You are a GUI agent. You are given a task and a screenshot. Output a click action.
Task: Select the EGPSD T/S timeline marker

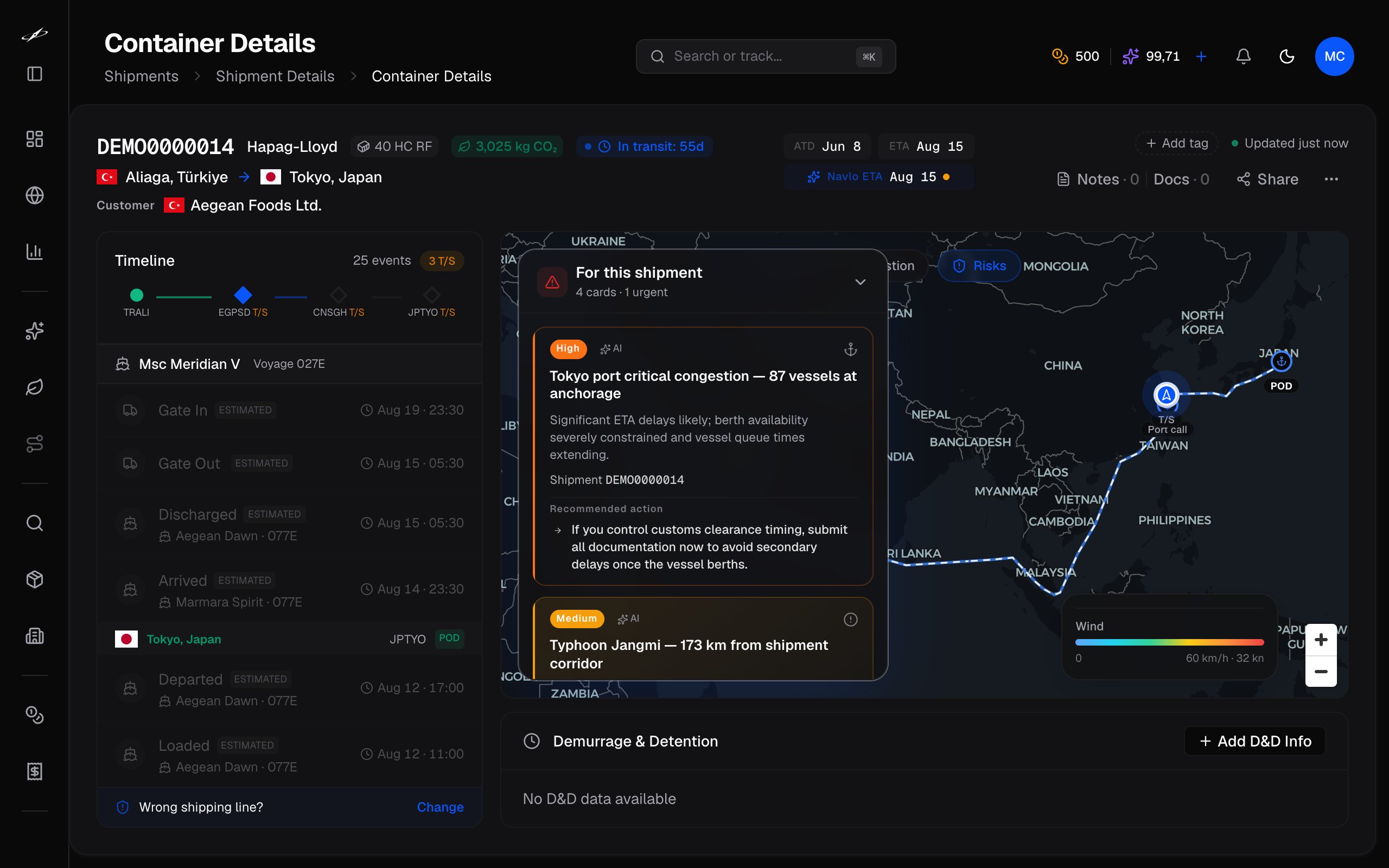[x=243, y=302]
